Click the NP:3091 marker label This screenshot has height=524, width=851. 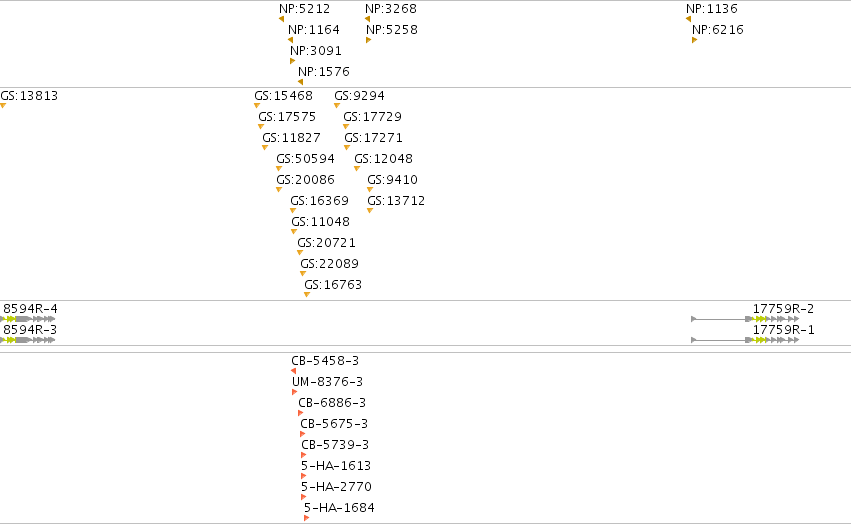tap(316, 50)
